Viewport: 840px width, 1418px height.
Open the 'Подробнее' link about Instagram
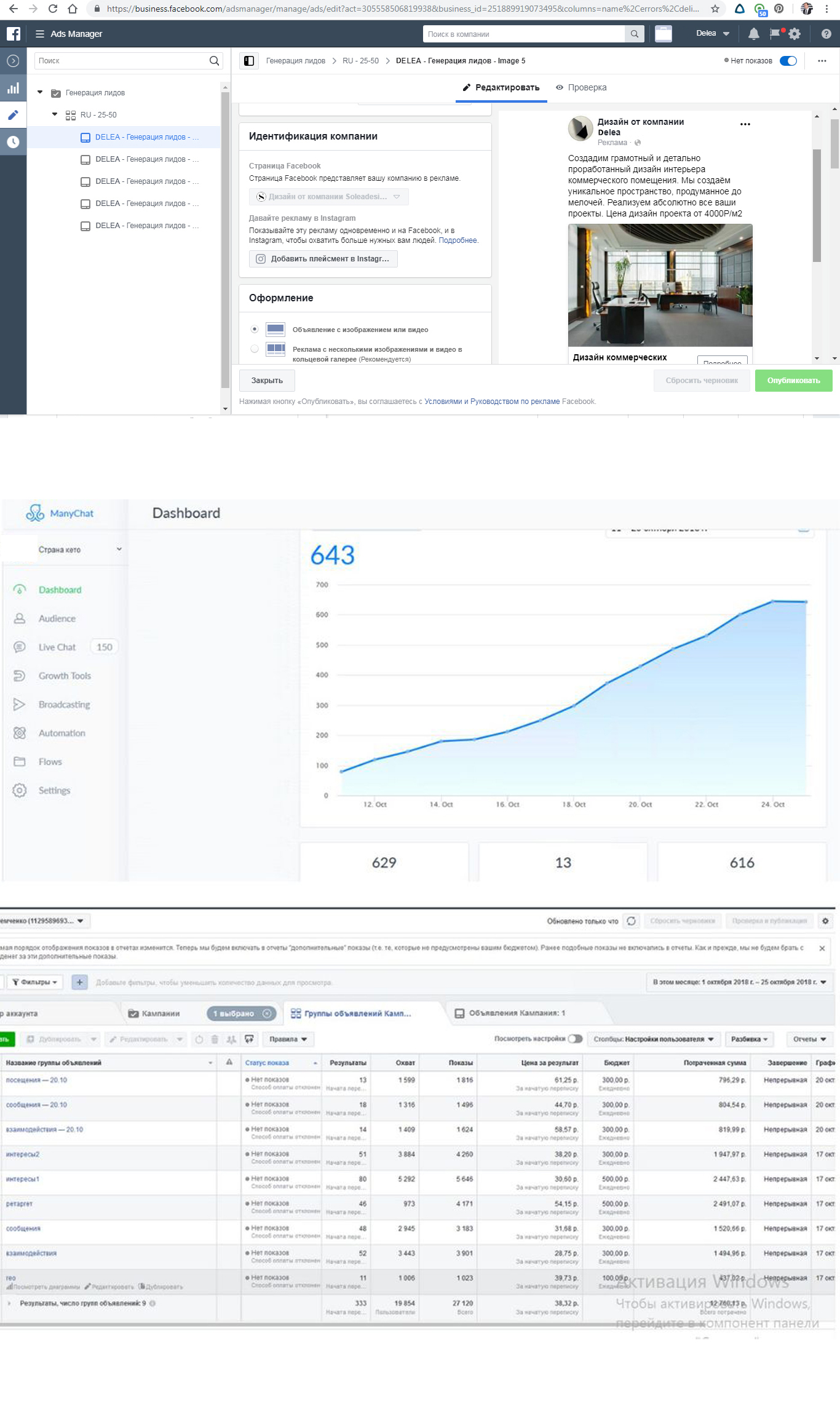coord(458,240)
